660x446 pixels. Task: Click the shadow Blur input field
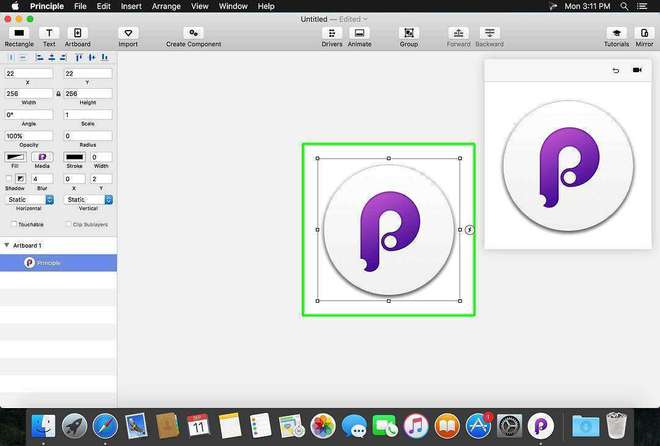pyautogui.click(x=42, y=178)
